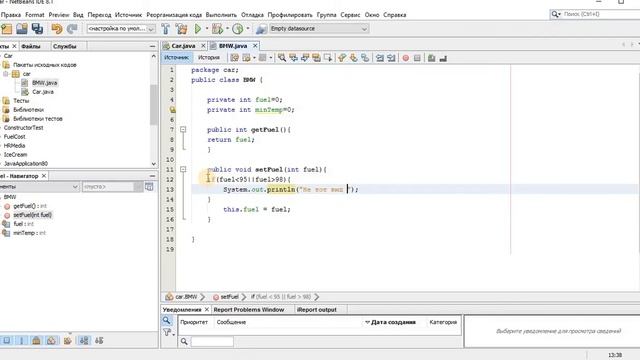Screen dimensions: 640x360
Task: Open dropdown arrow next to Debug icon
Action: 227,29
